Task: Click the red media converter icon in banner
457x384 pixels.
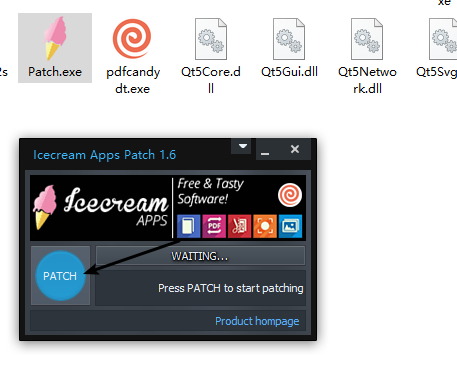Action: pyautogui.click(x=239, y=226)
